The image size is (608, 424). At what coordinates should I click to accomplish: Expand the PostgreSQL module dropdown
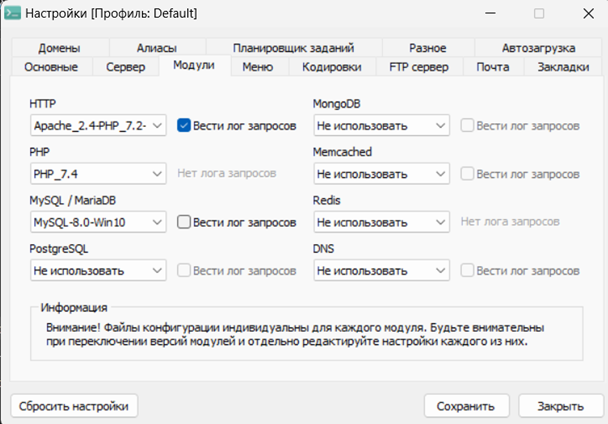[98, 270]
